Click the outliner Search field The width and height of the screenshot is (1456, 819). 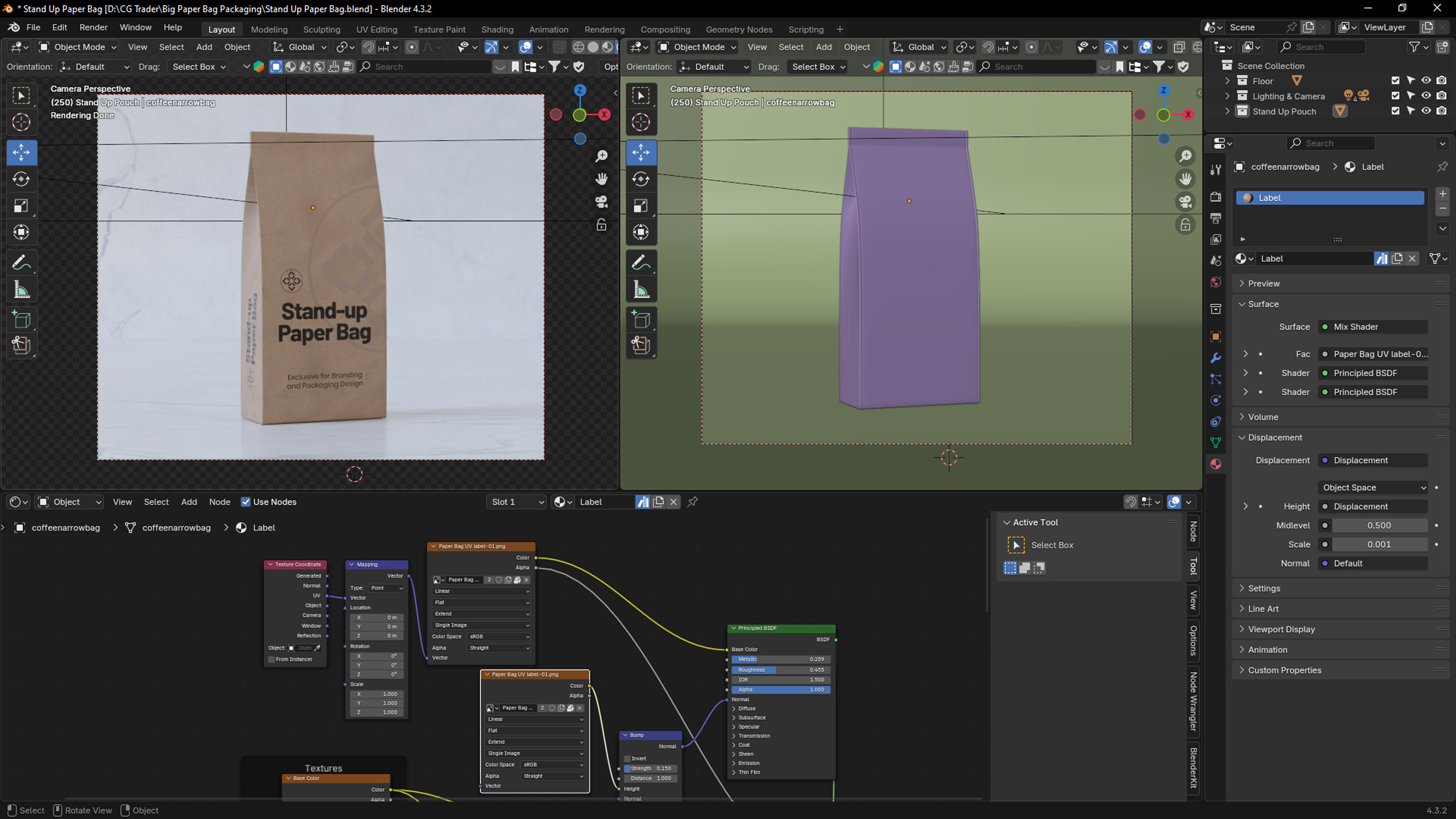coord(1322,47)
